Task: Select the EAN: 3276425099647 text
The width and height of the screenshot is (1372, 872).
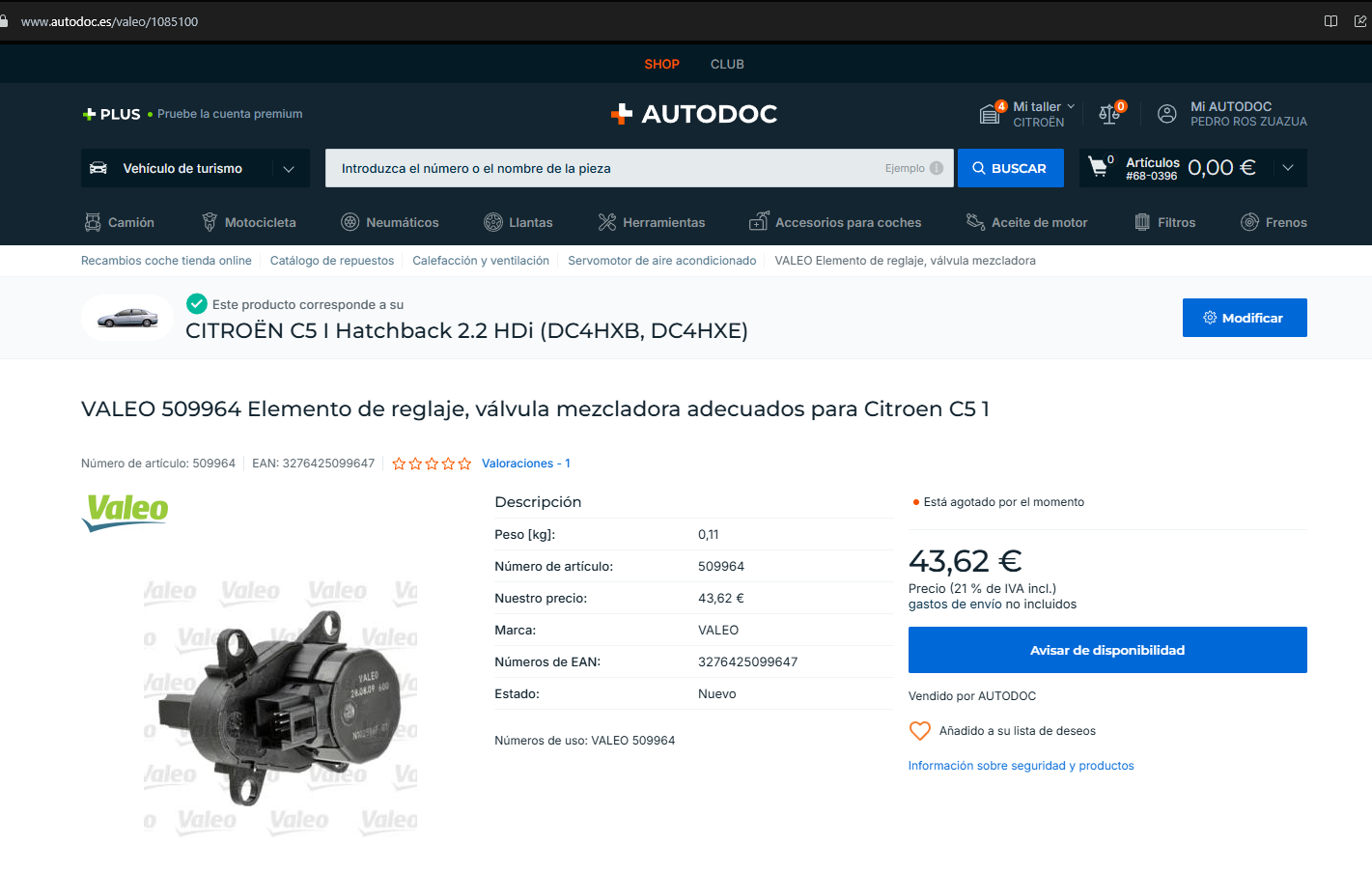Action: coord(314,464)
